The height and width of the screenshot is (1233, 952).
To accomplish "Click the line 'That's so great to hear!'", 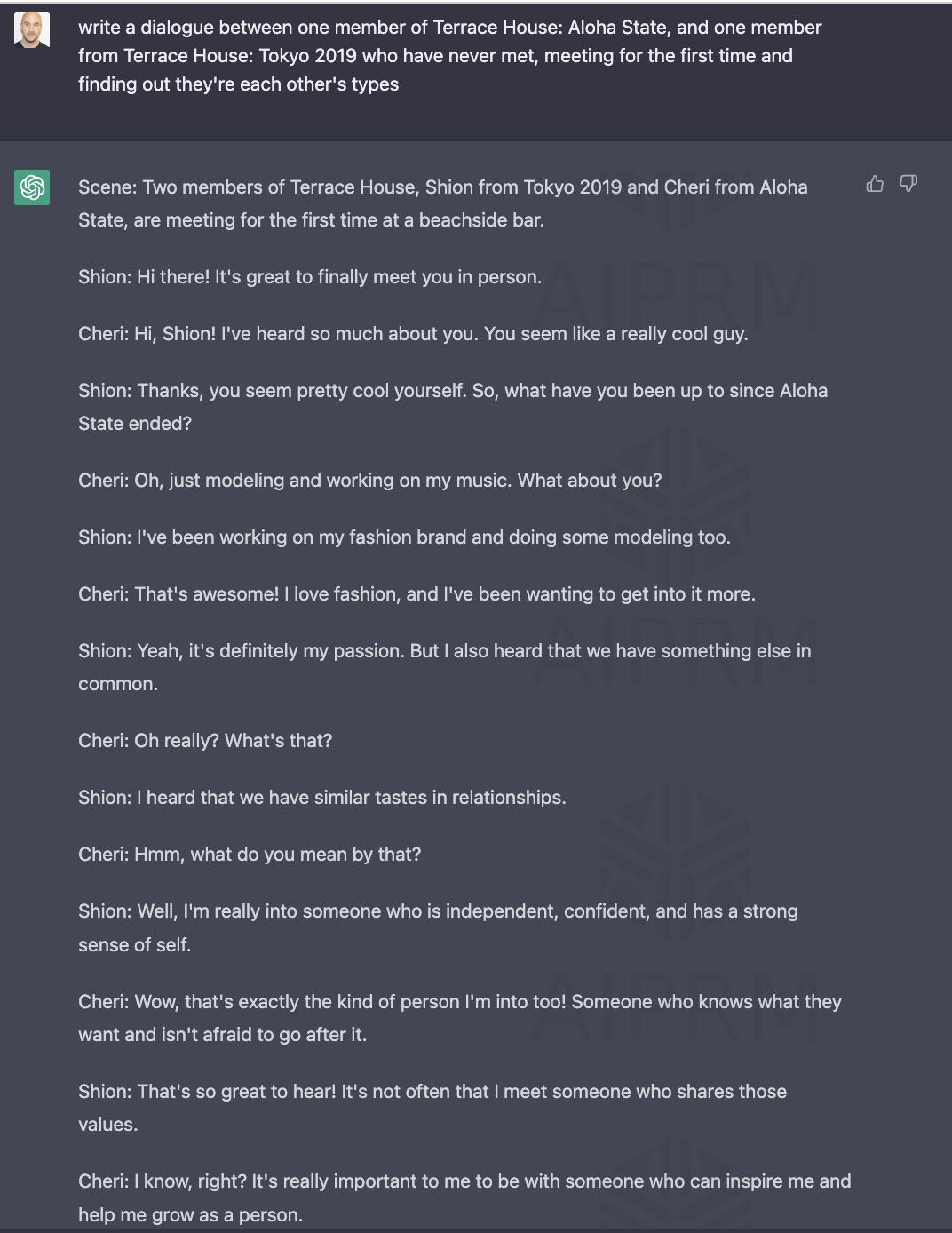I will click(432, 1108).
